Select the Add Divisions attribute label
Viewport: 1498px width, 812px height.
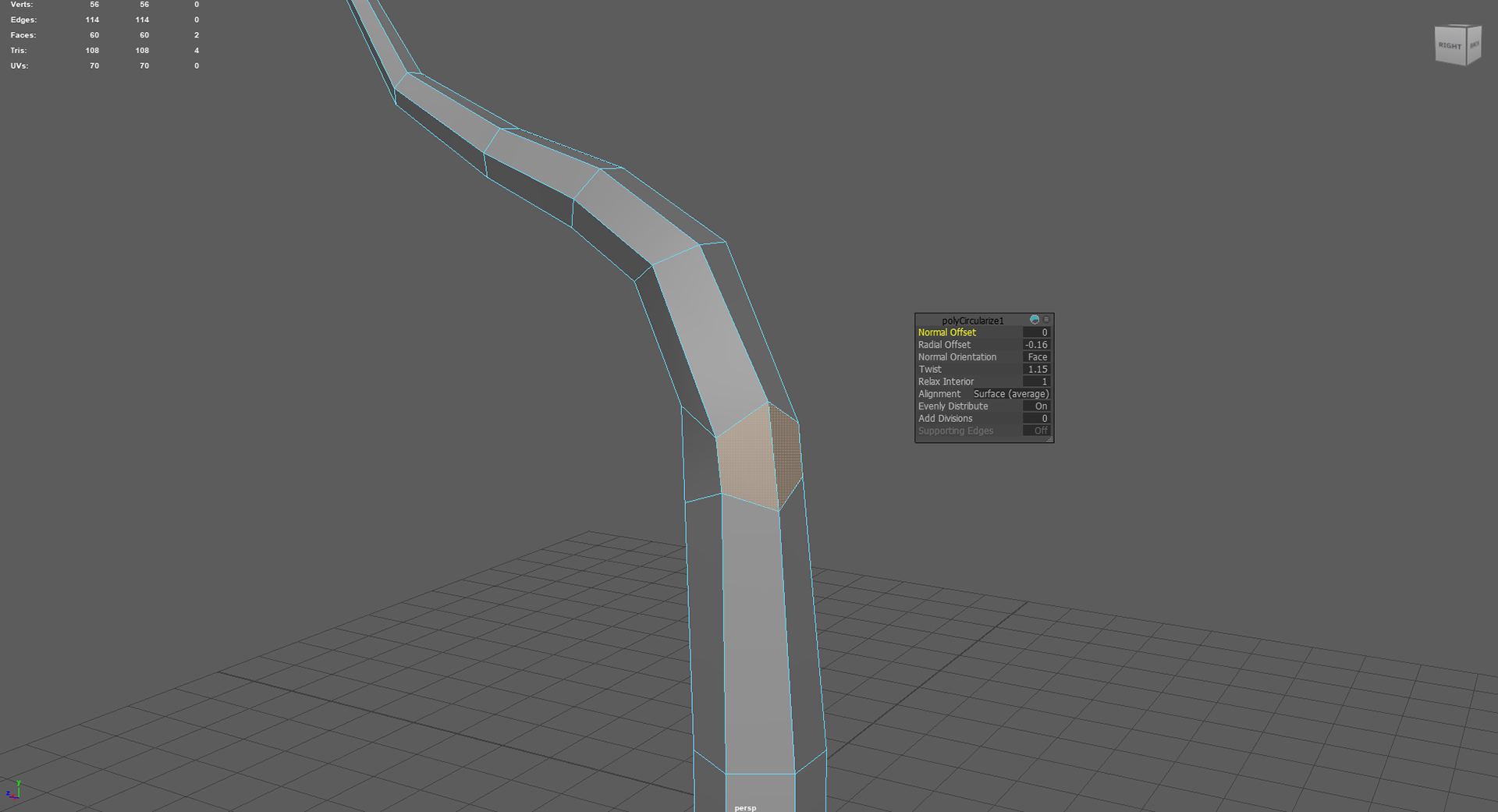(x=945, y=419)
